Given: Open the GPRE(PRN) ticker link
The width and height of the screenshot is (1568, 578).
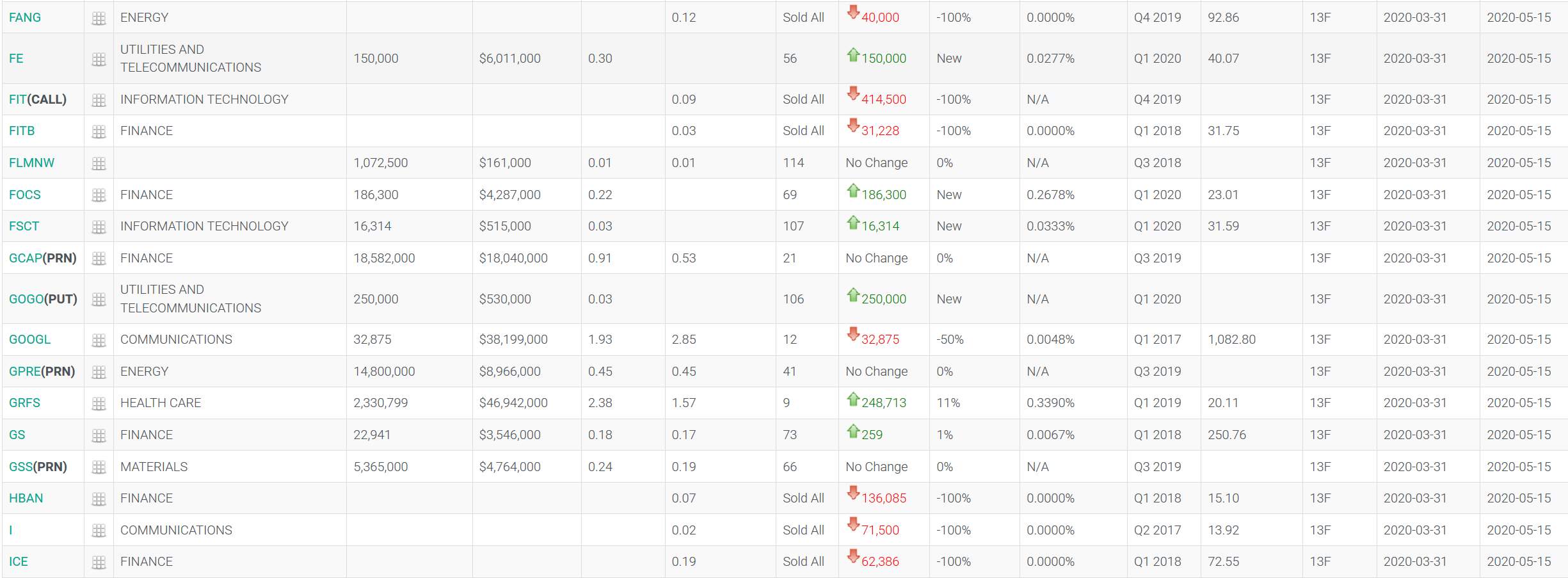Looking at the screenshot, I should click(42, 372).
